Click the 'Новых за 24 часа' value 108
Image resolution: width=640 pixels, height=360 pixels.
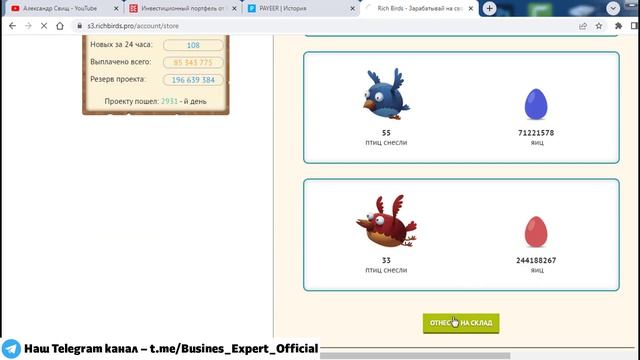(193, 45)
